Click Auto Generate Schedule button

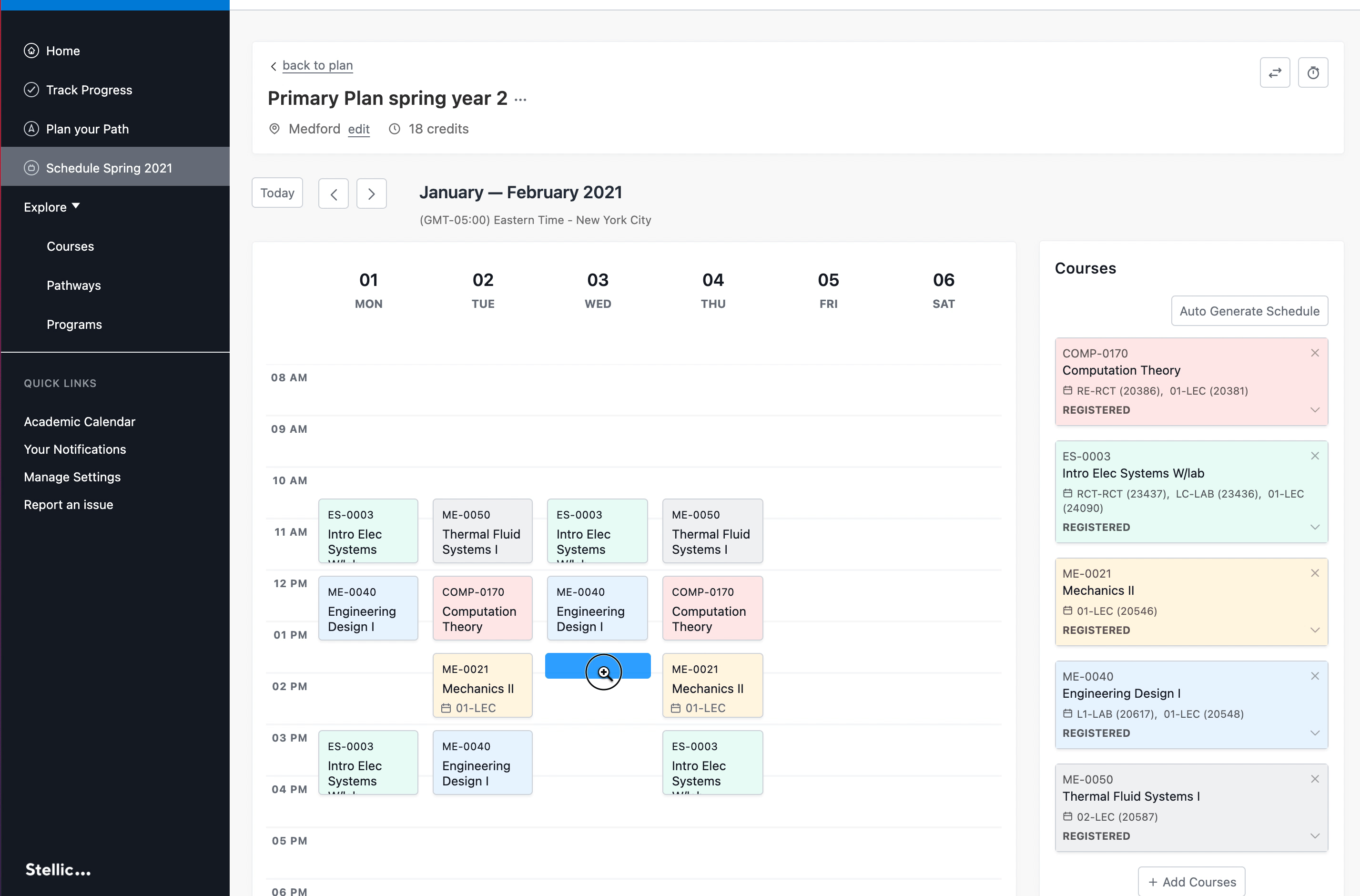(x=1249, y=311)
